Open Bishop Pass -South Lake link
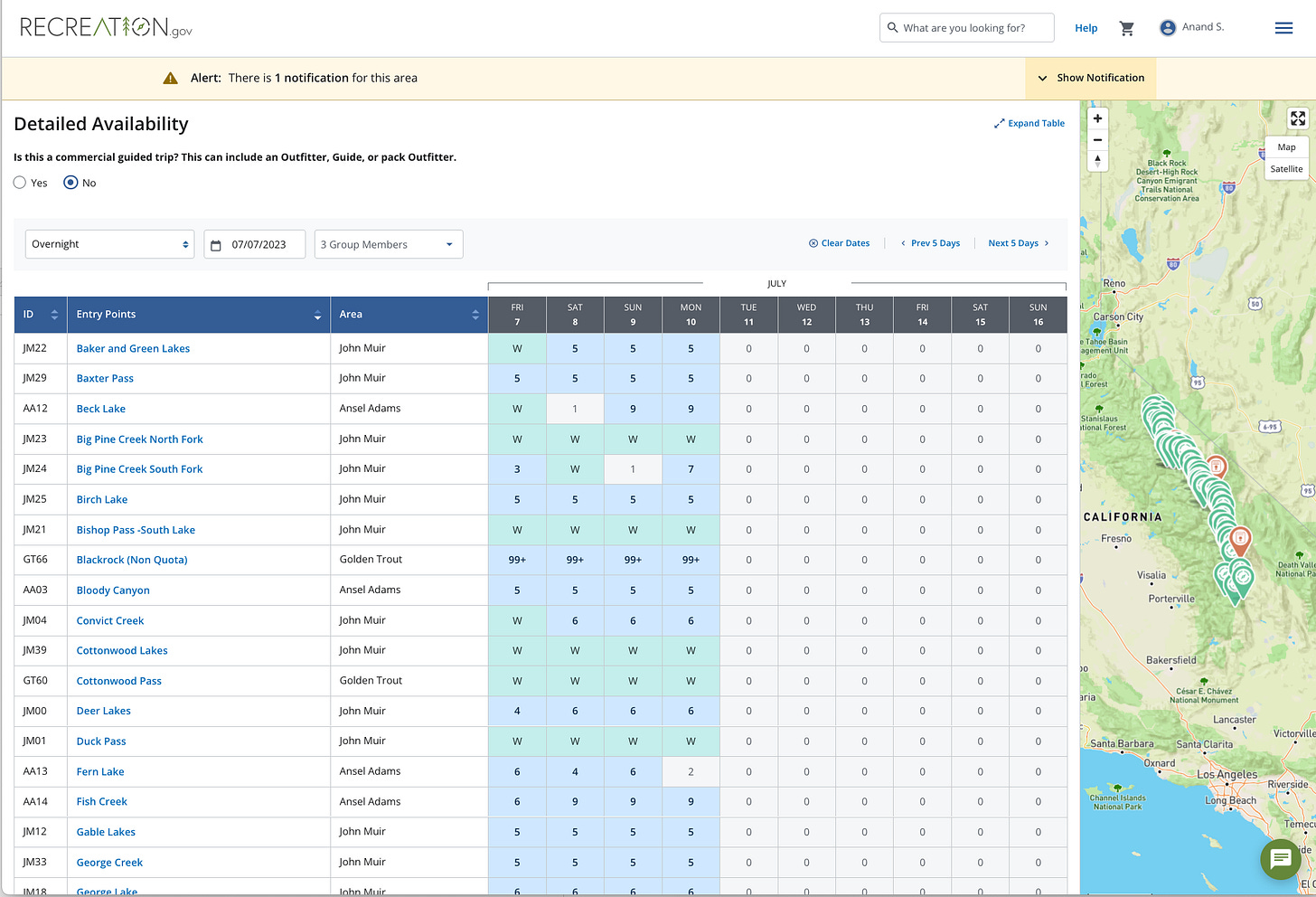The image size is (1316, 897). coord(136,530)
